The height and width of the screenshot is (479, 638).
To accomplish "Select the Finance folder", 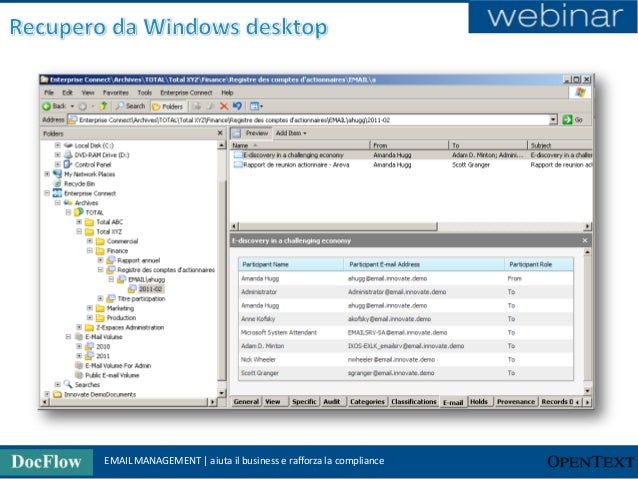I will [112, 251].
